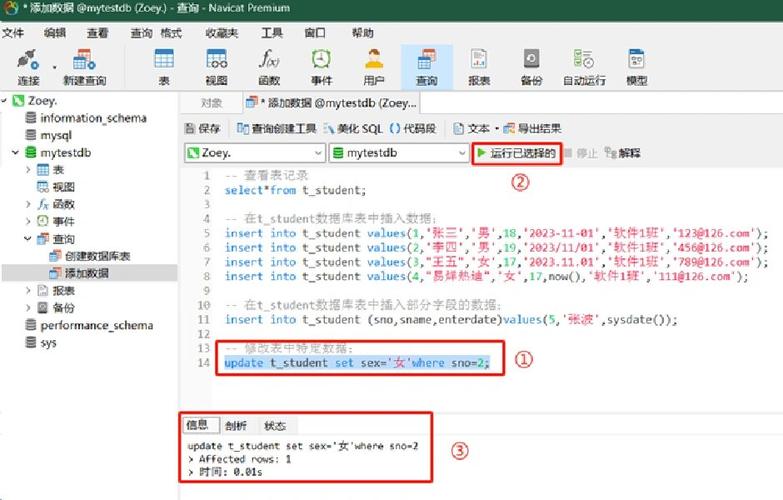Click the 模型 (Model) toolbar icon
783x500 pixels.
[636, 66]
